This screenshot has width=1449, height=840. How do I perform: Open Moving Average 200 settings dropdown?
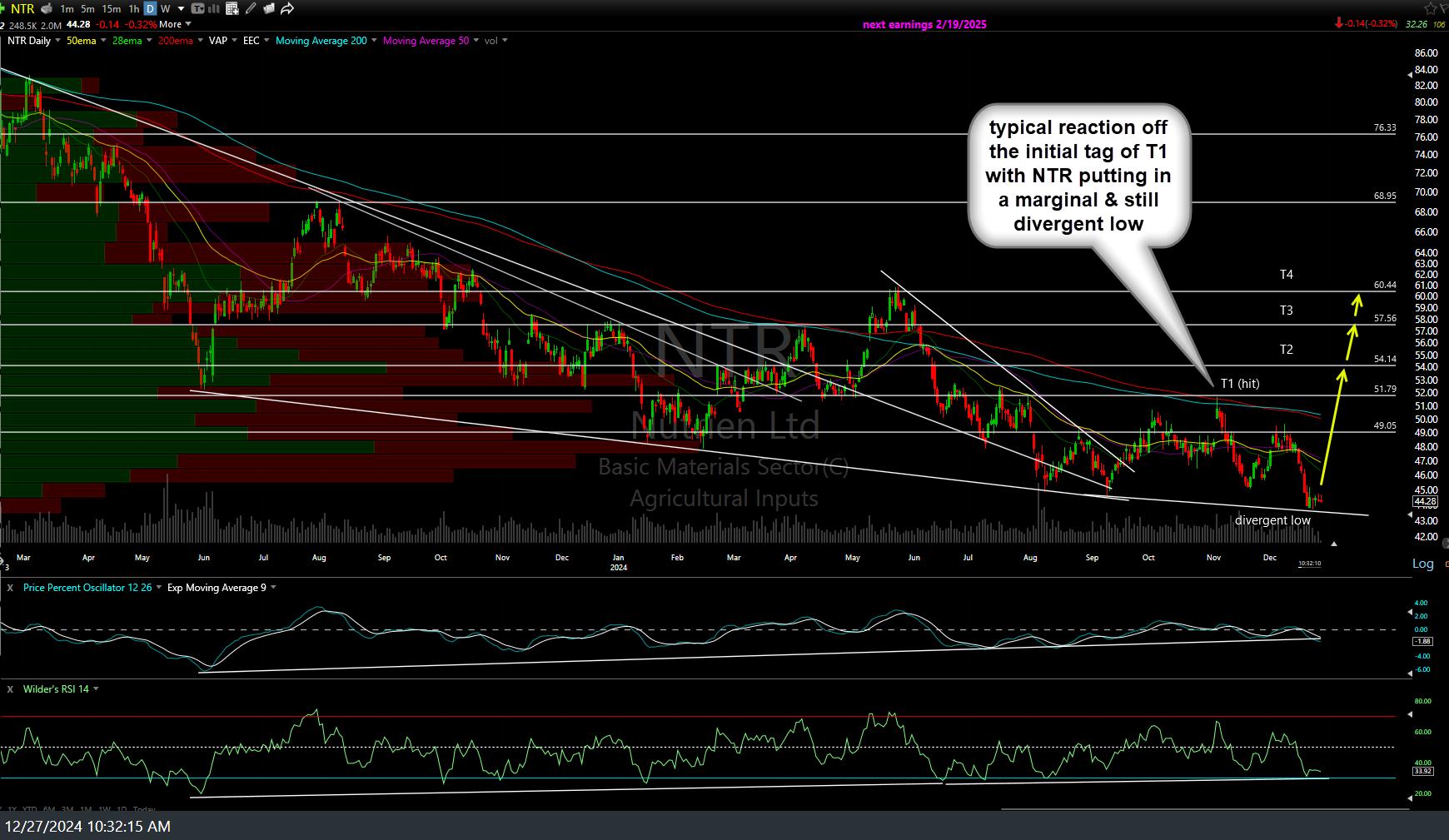coord(374,41)
